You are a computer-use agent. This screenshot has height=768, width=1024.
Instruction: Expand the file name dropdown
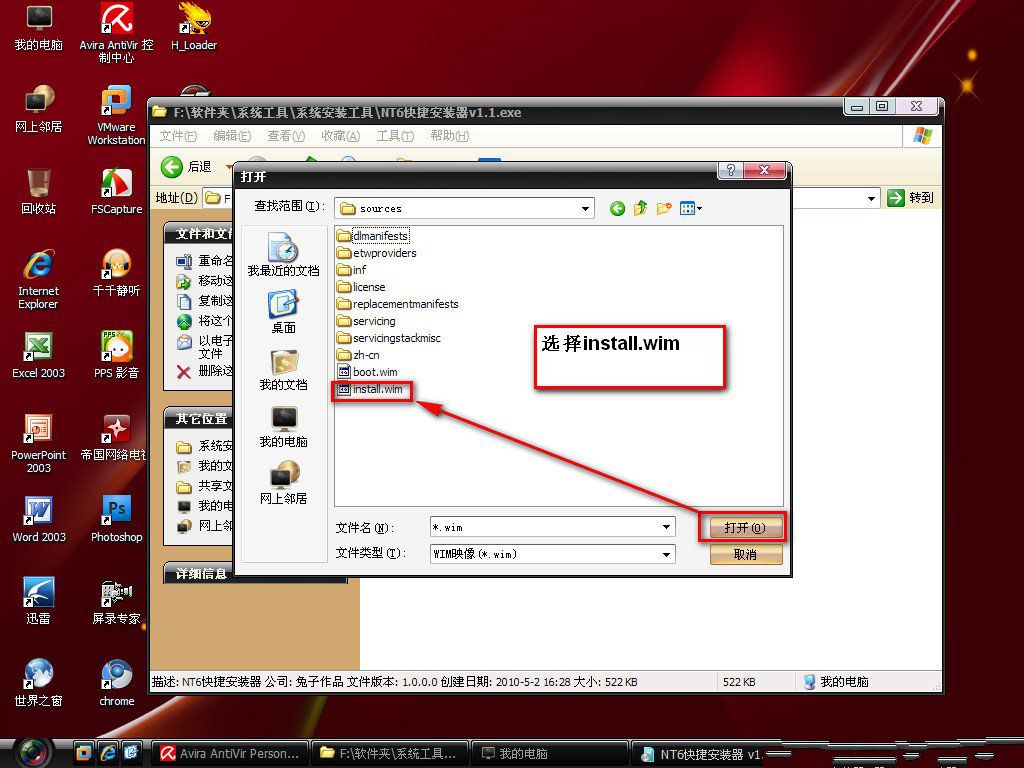coord(667,527)
